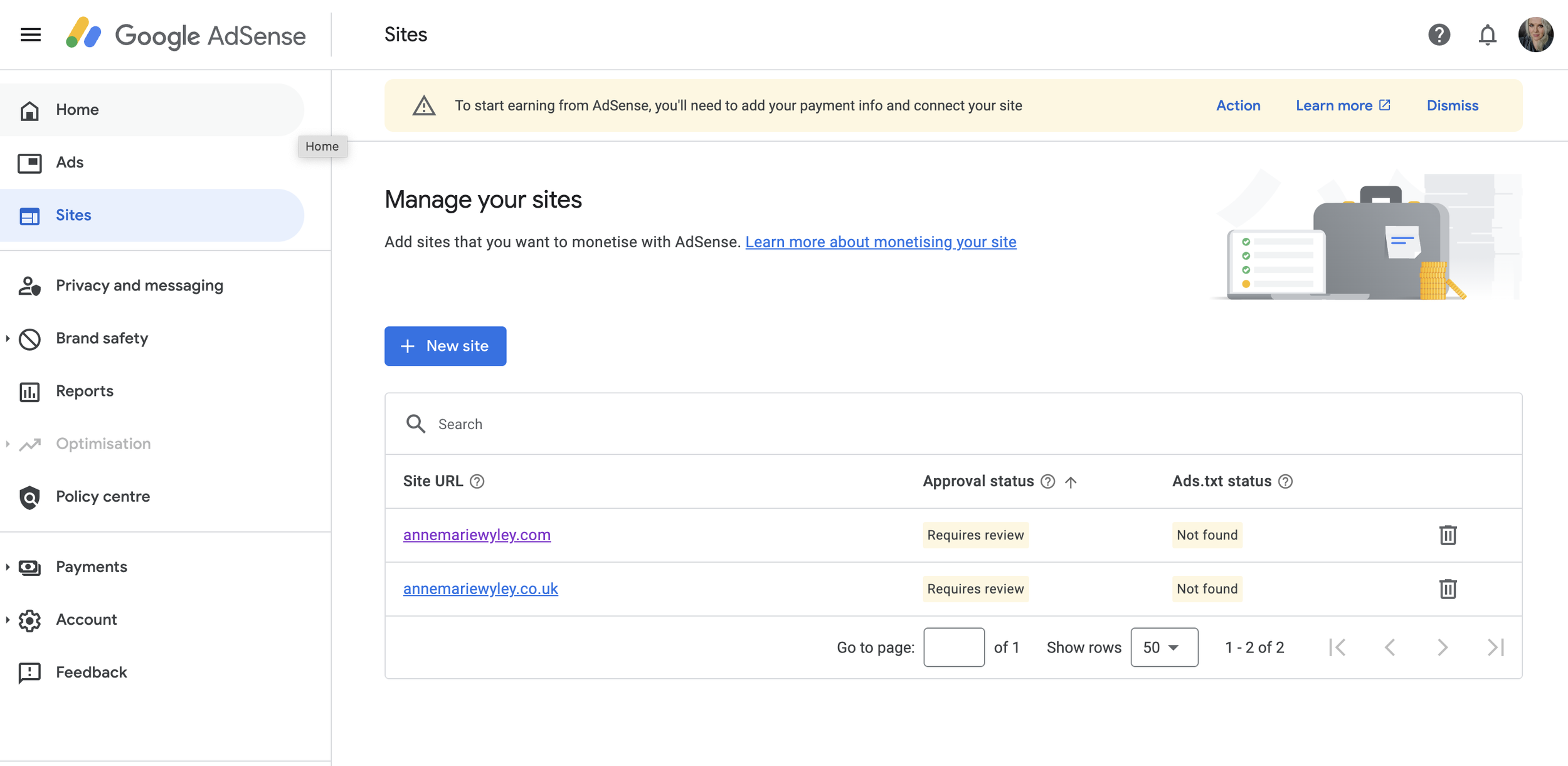Open Home in the sidebar
1568x766 pixels.
[152, 110]
